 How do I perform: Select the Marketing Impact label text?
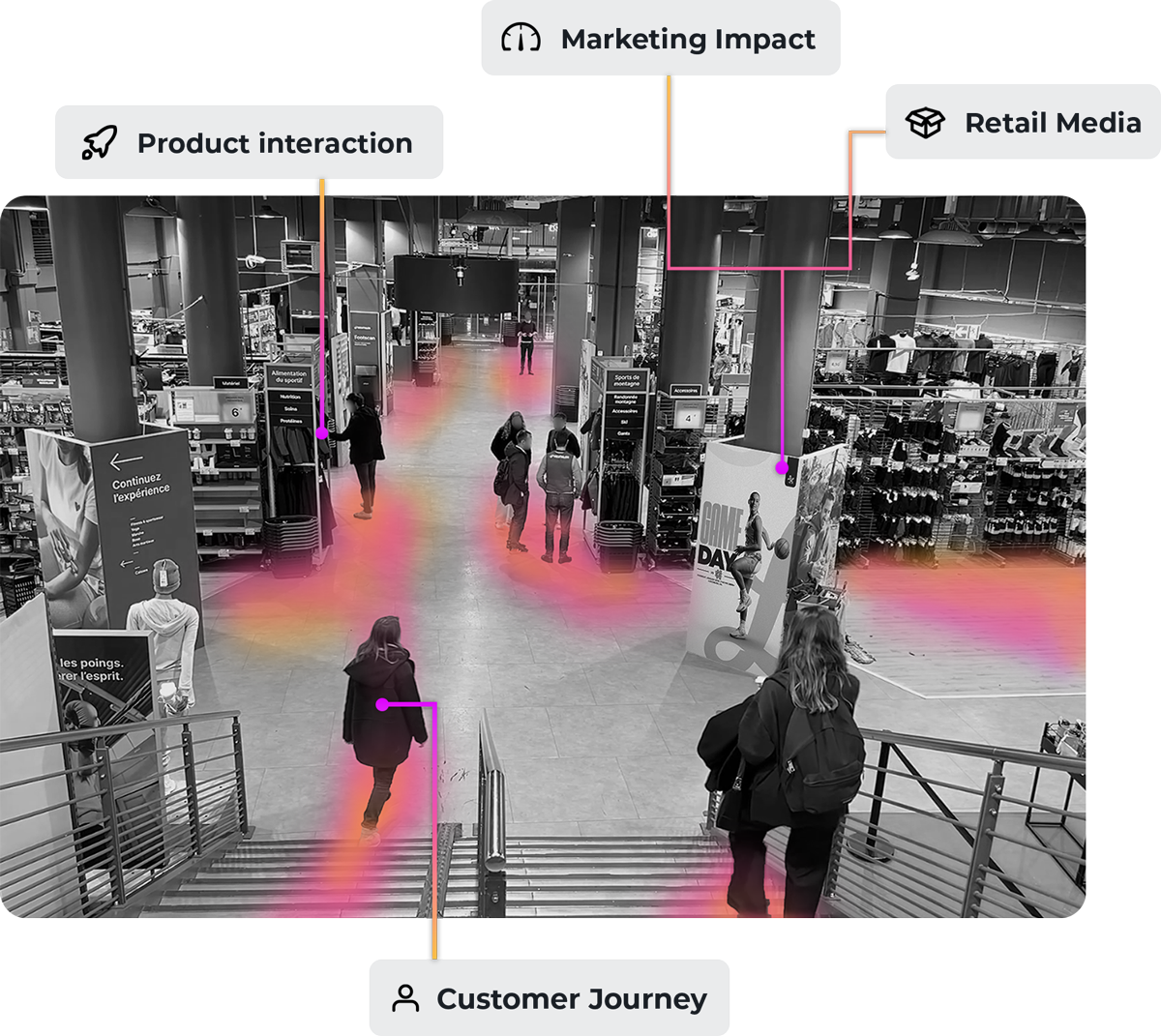688,39
